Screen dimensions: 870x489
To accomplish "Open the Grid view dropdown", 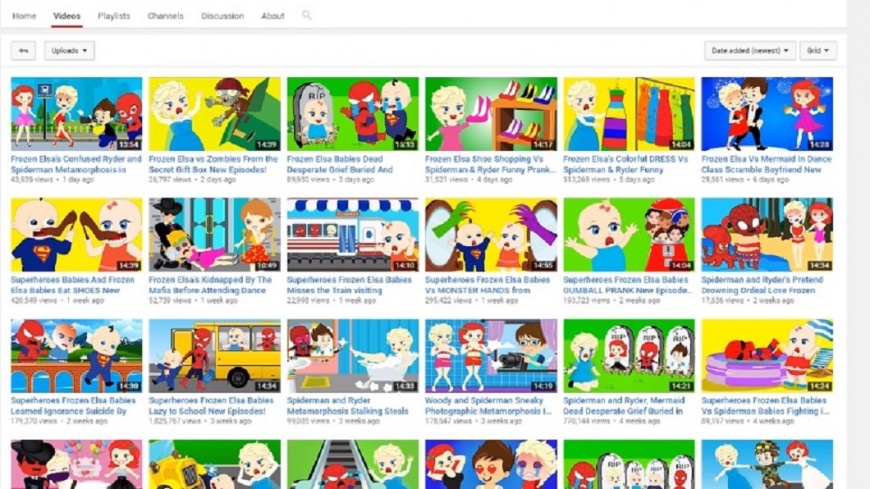I will pyautogui.click(x=818, y=51).
